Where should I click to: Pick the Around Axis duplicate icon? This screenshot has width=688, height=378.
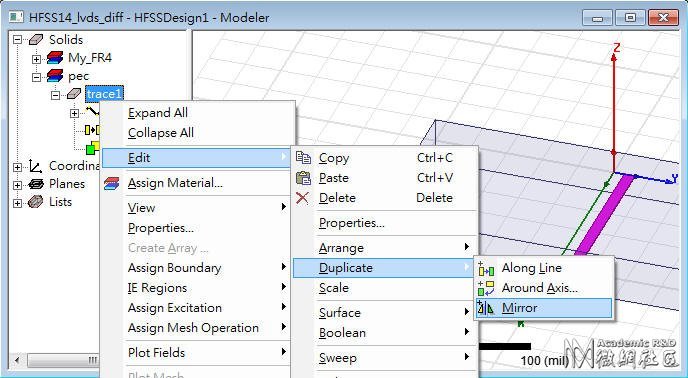click(486, 288)
